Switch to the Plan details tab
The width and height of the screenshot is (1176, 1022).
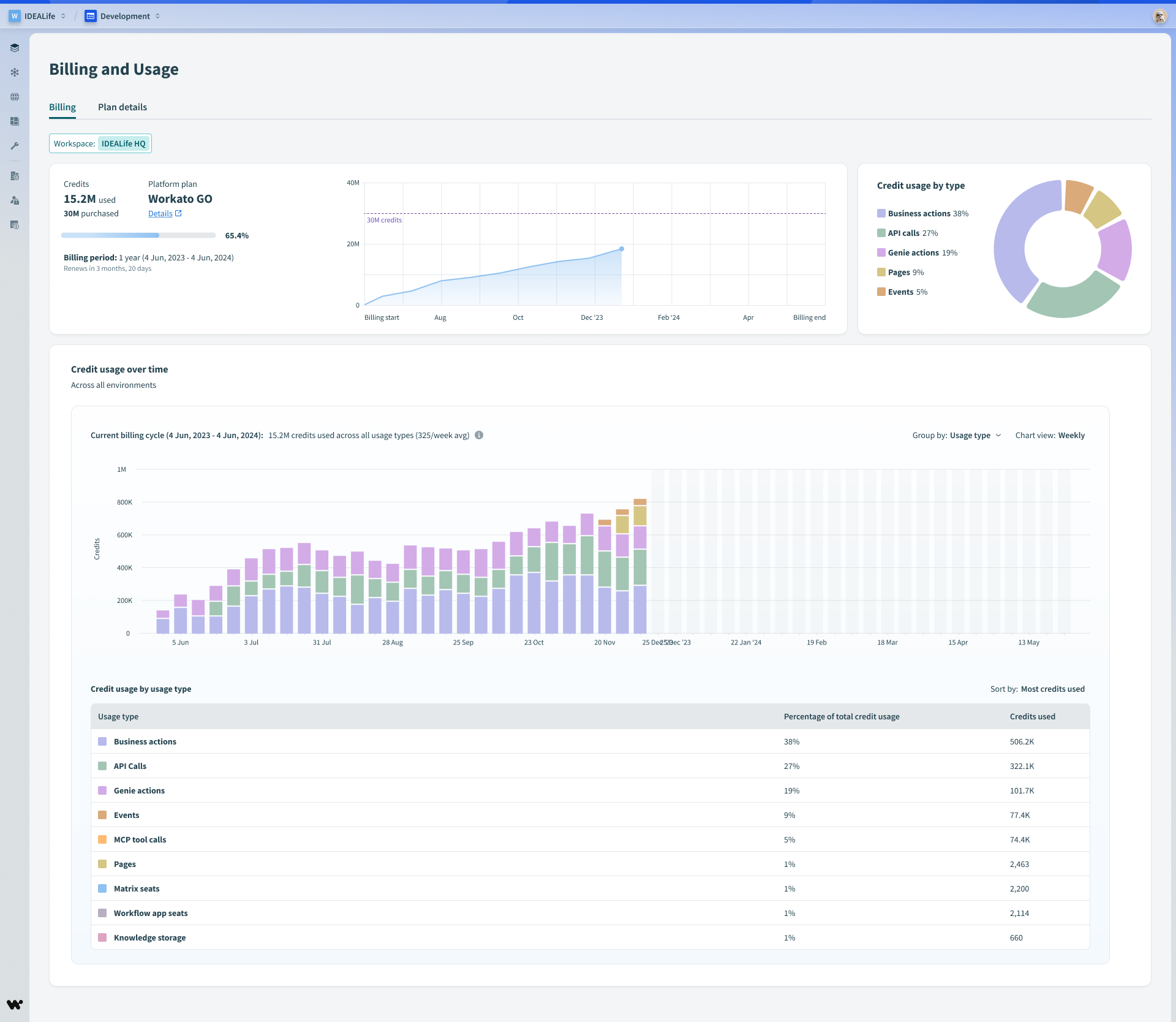123,107
